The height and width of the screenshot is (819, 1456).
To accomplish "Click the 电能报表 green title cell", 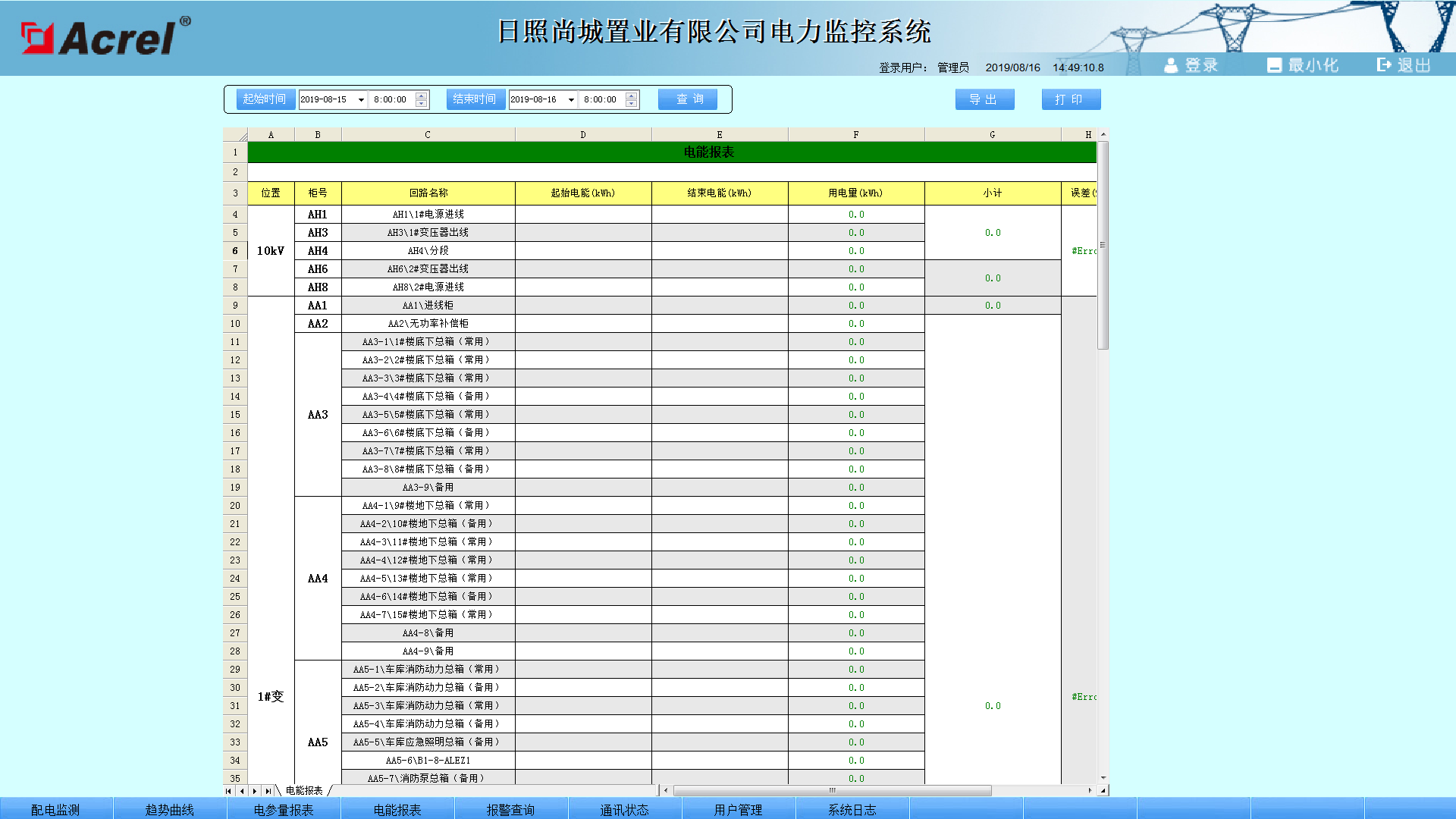I will point(672,152).
